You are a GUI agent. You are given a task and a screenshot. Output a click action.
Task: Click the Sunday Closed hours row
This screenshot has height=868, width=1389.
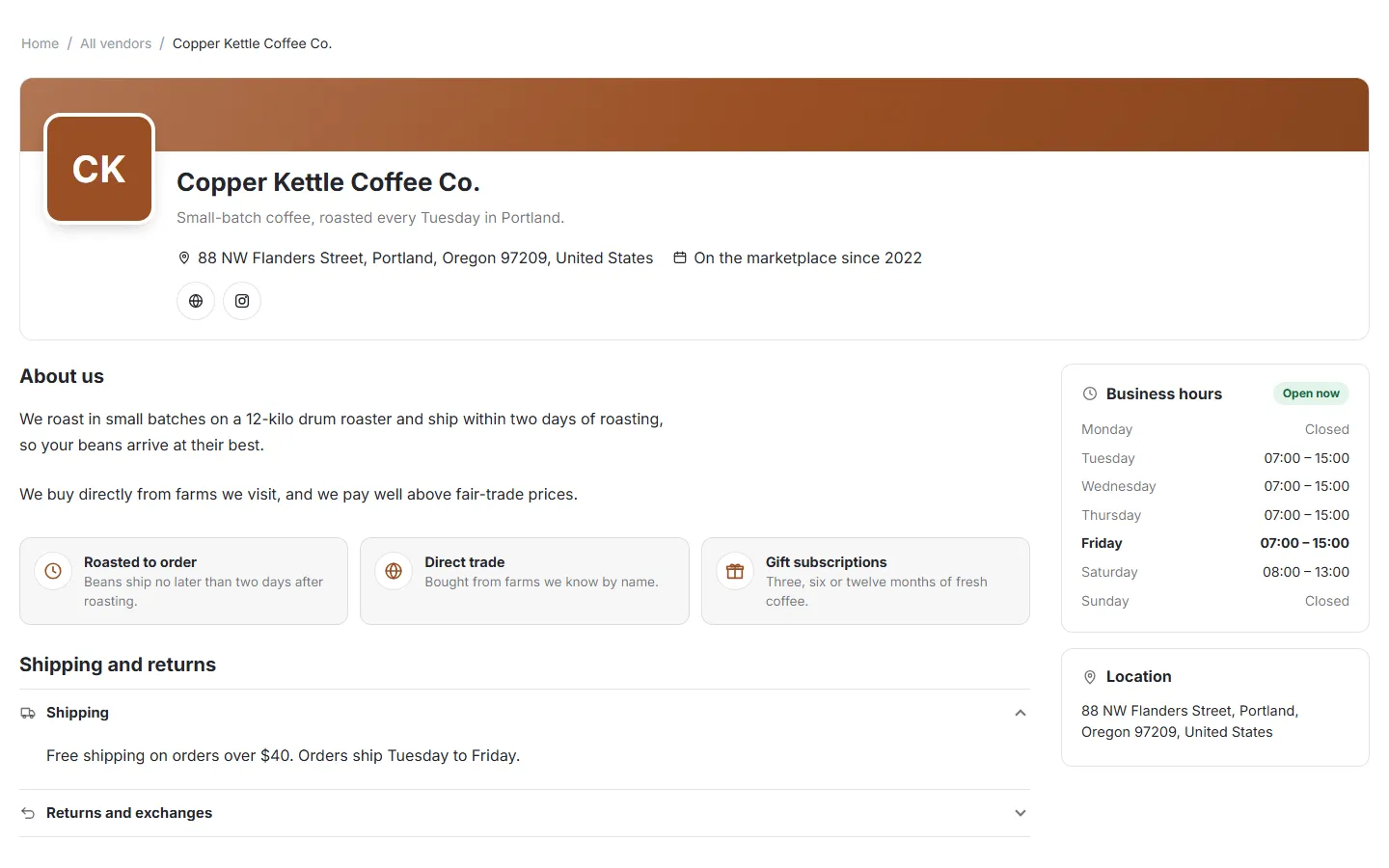(1215, 601)
